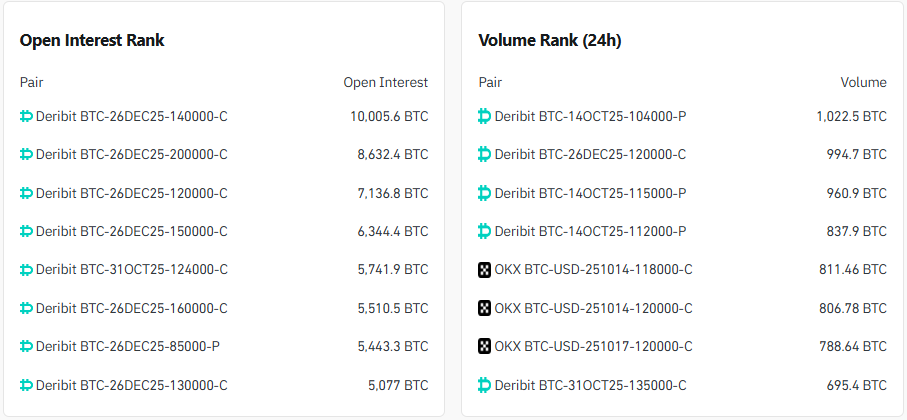Screen dimensions: 907x420
Task: Click the Open Interest Rank heading
Action: (92, 41)
